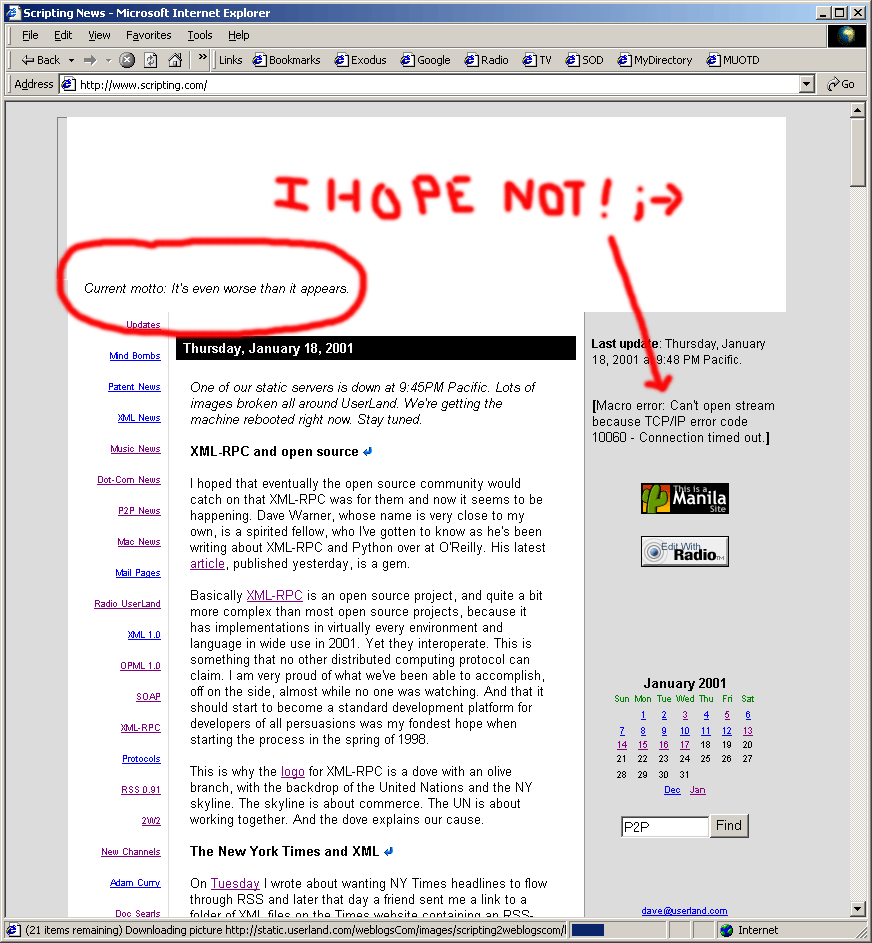Expand the toolbar overflow chevron
Screen dimensions: 872x943
[x=200, y=60]
